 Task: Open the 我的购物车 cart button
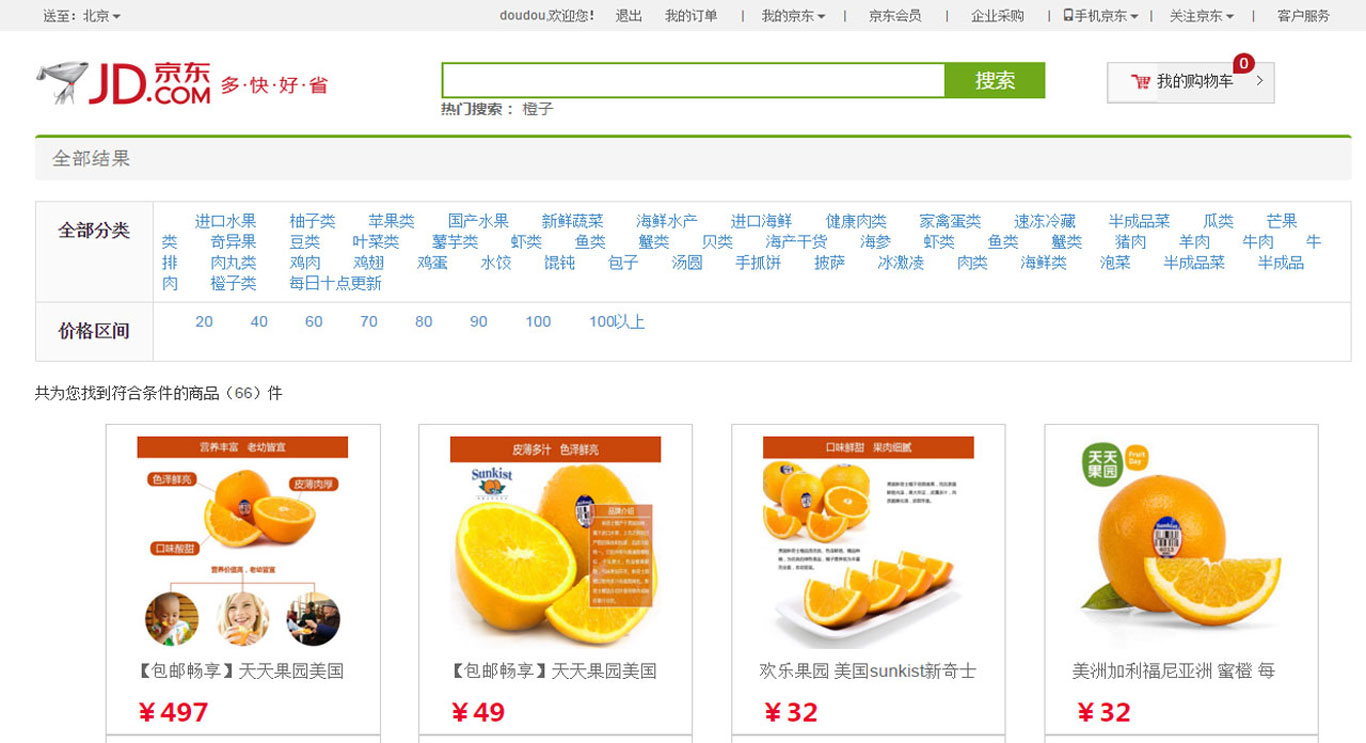click(x=1190, y=82)
